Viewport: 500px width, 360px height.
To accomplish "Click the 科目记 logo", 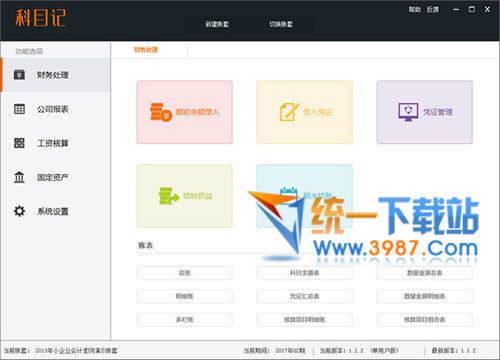I will [40, 17].
